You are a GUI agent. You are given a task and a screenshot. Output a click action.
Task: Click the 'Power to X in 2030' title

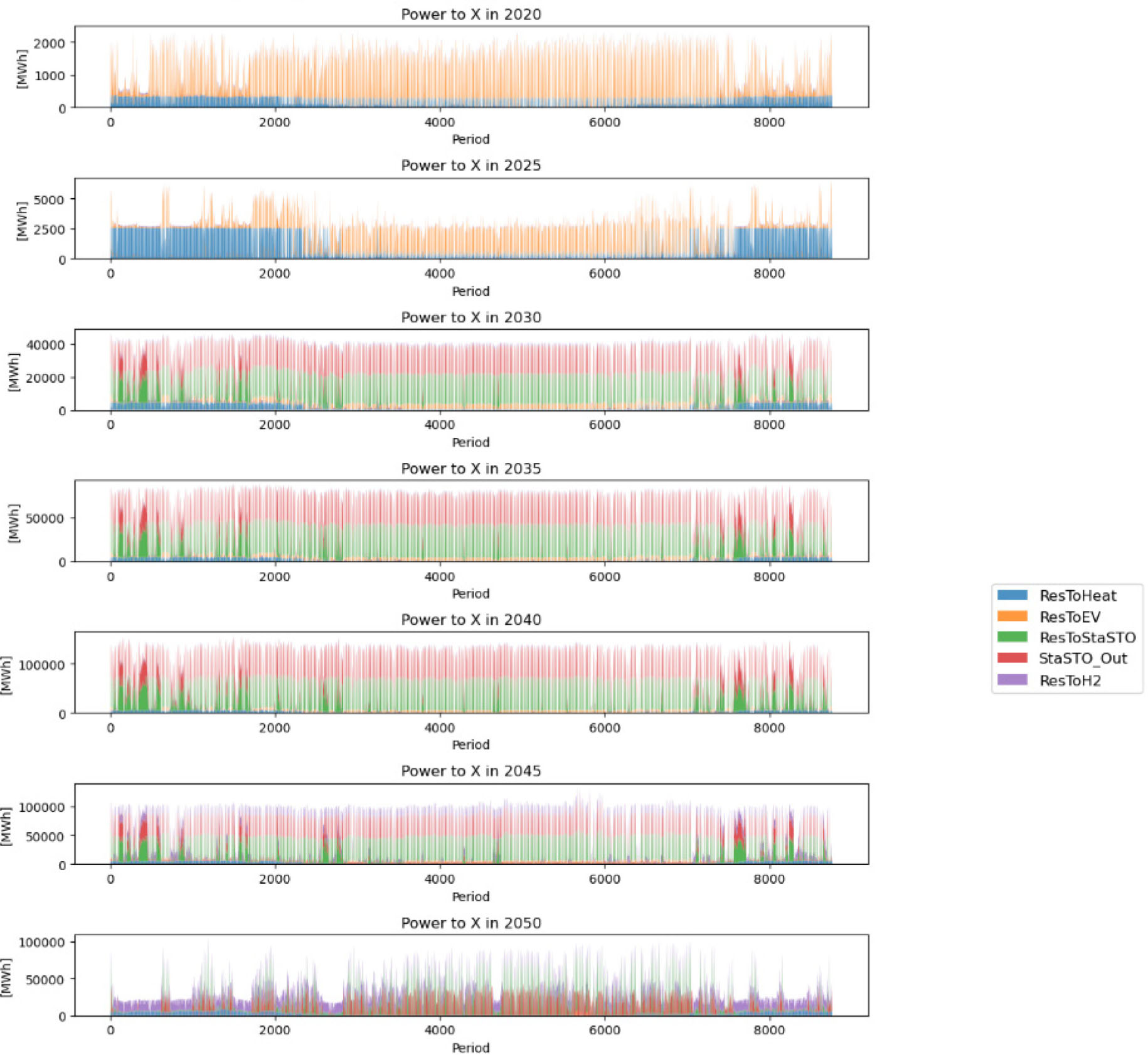pos(470,317)
